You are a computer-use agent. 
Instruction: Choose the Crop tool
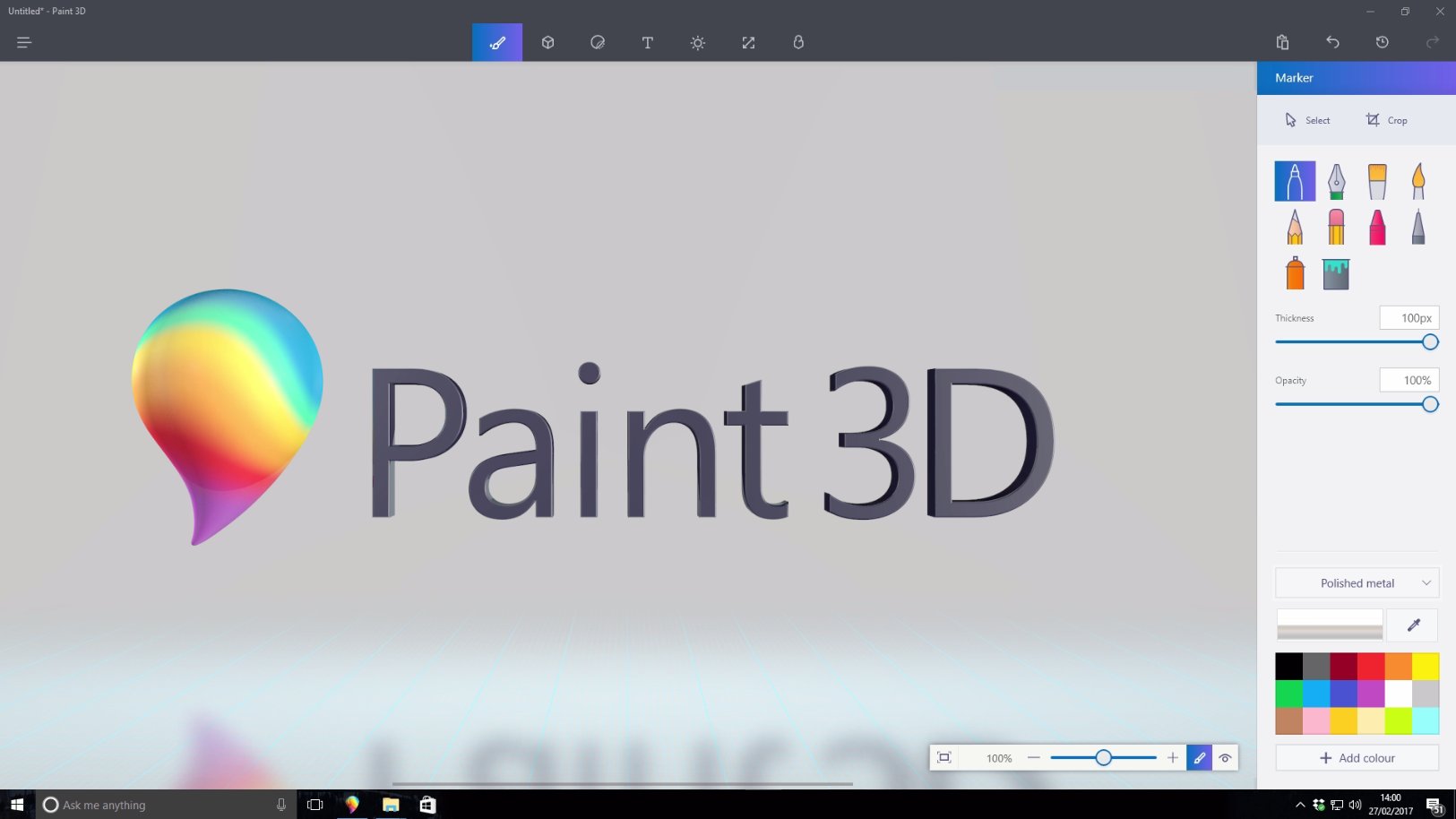1386,120
